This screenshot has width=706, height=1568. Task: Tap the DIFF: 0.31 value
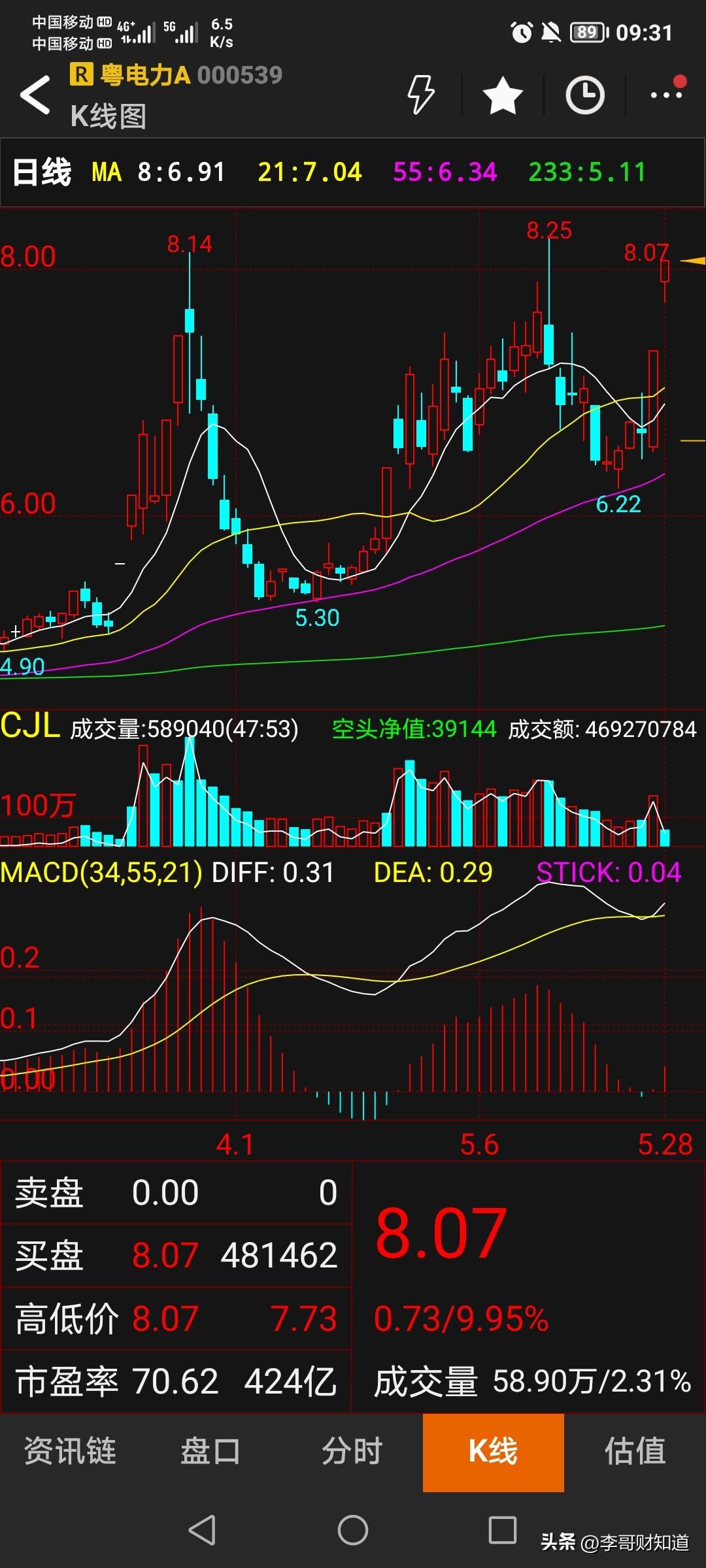(273, 872)
